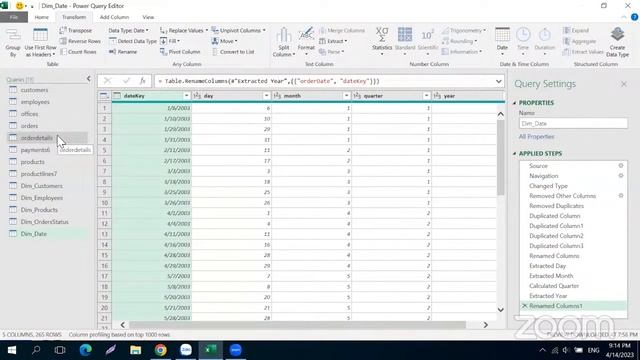Select the offices query
Screen dimensions: 640x360
[29, 114]
